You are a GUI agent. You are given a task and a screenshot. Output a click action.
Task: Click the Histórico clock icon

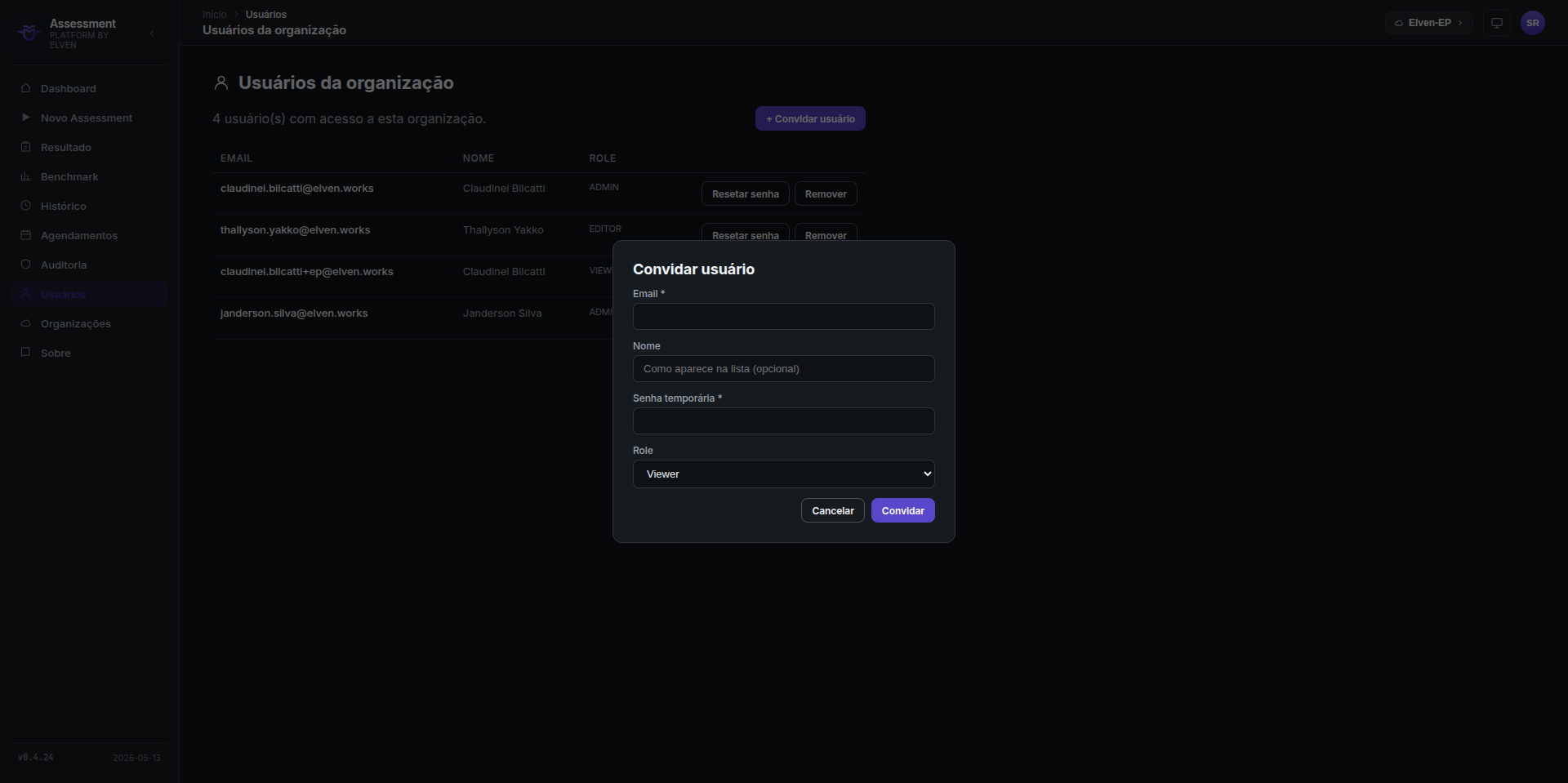pyautogui.click(x=25, y=206)
